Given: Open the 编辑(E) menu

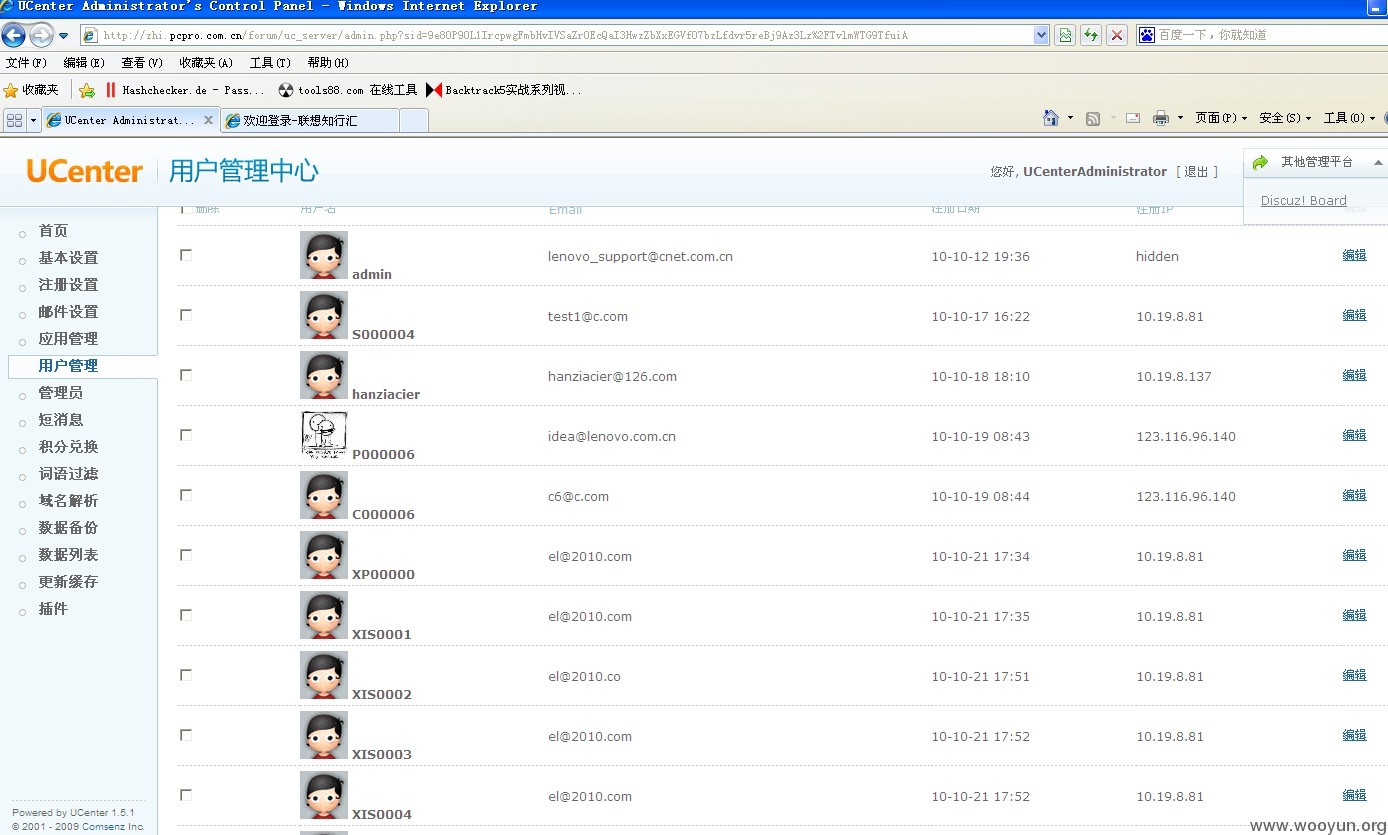Looking at the screenshot, I should [84, 62].
